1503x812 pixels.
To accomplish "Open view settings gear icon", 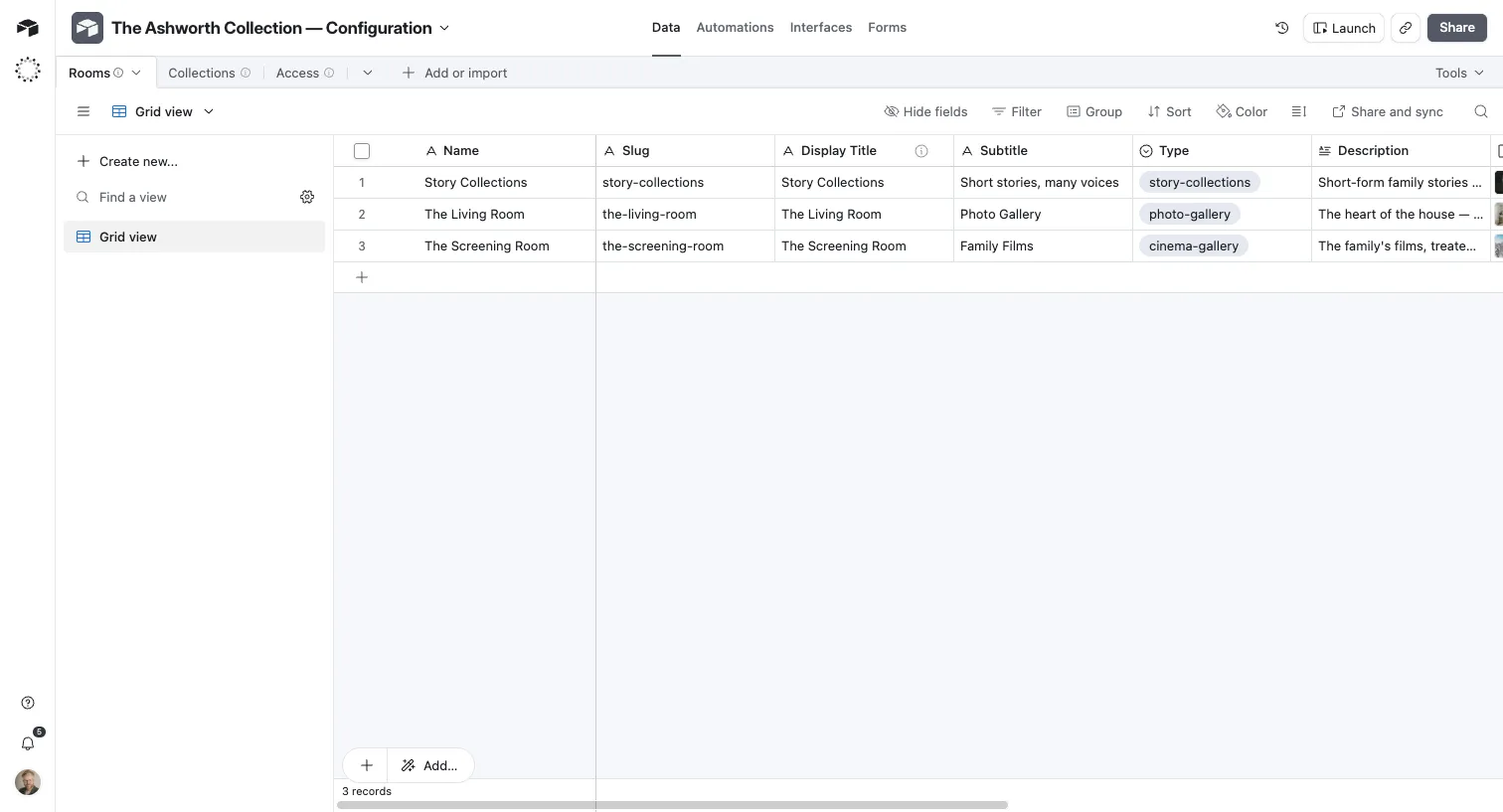I will click(x=307, y=197).
